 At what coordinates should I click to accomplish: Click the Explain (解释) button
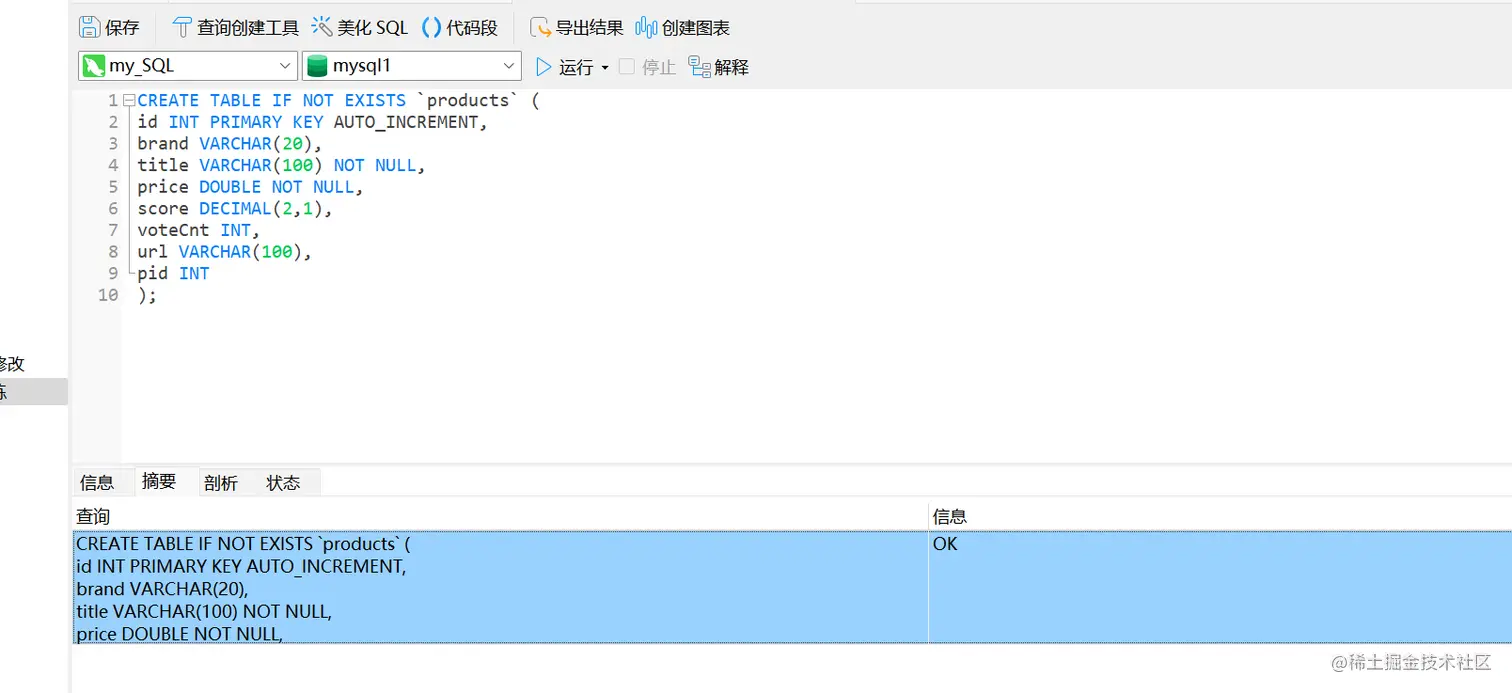(719, 67)
